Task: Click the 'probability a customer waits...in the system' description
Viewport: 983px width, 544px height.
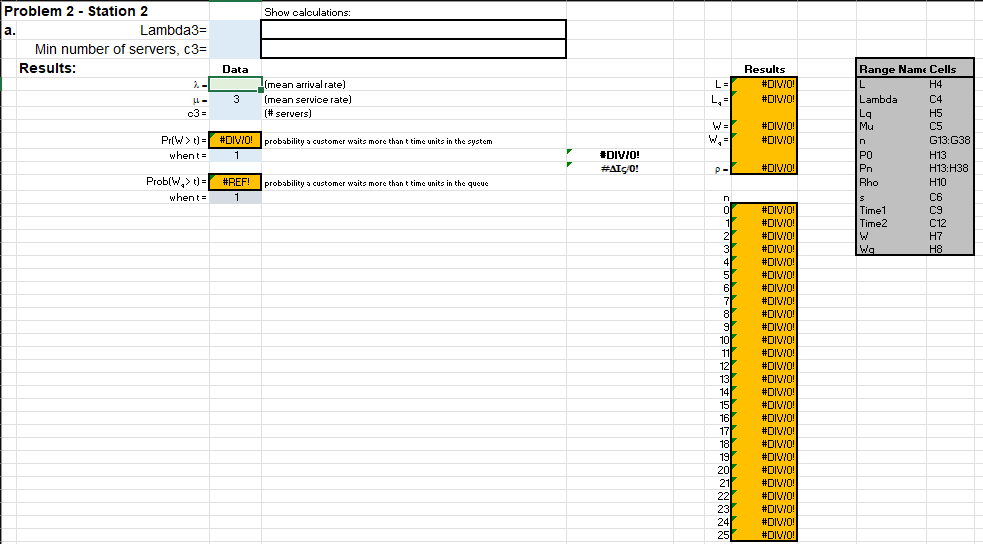Action: (x=378, y=142)
